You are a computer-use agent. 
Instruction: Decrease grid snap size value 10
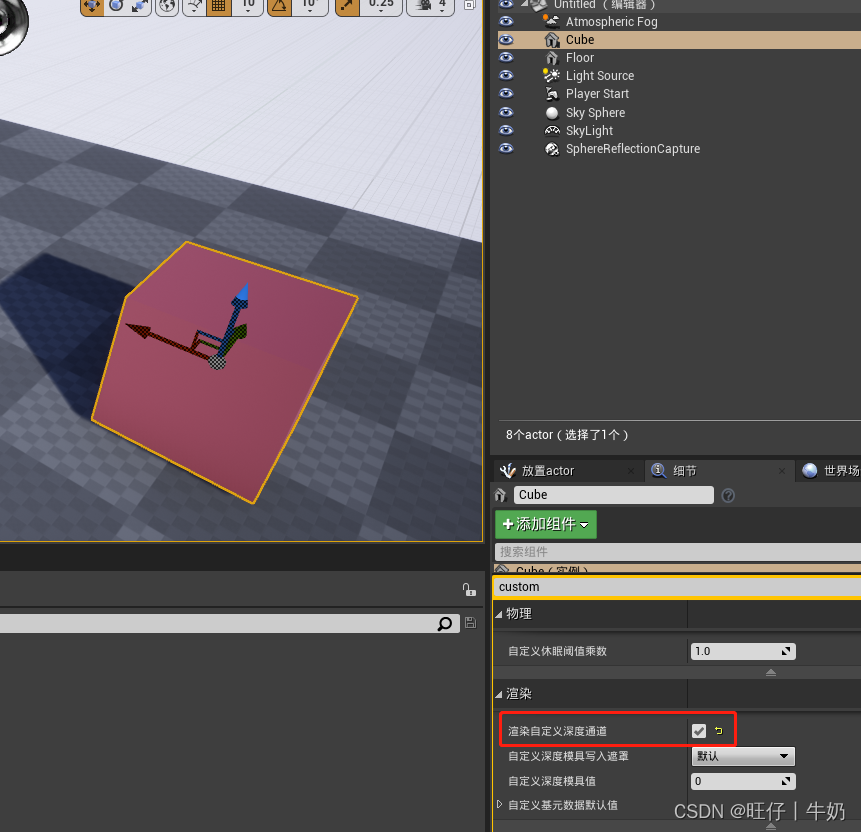248,10
